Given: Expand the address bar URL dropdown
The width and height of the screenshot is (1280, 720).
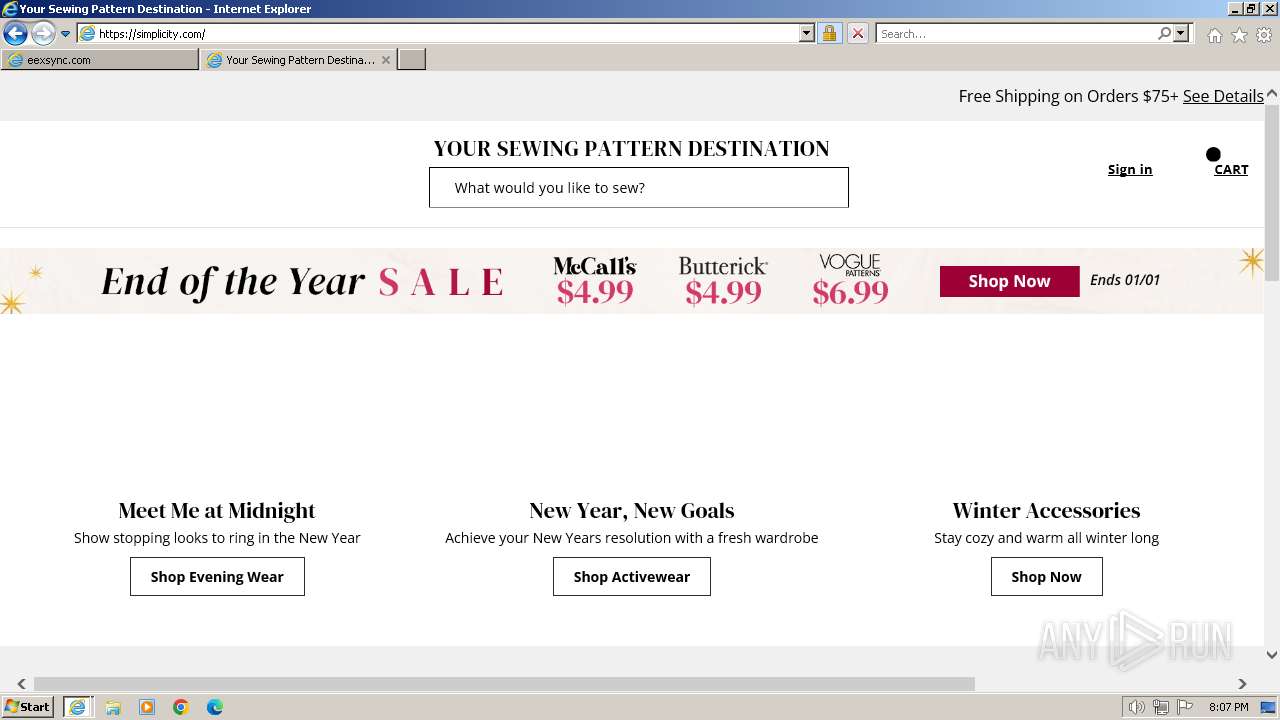Looking at the screenshot, I should click(807, 33).
